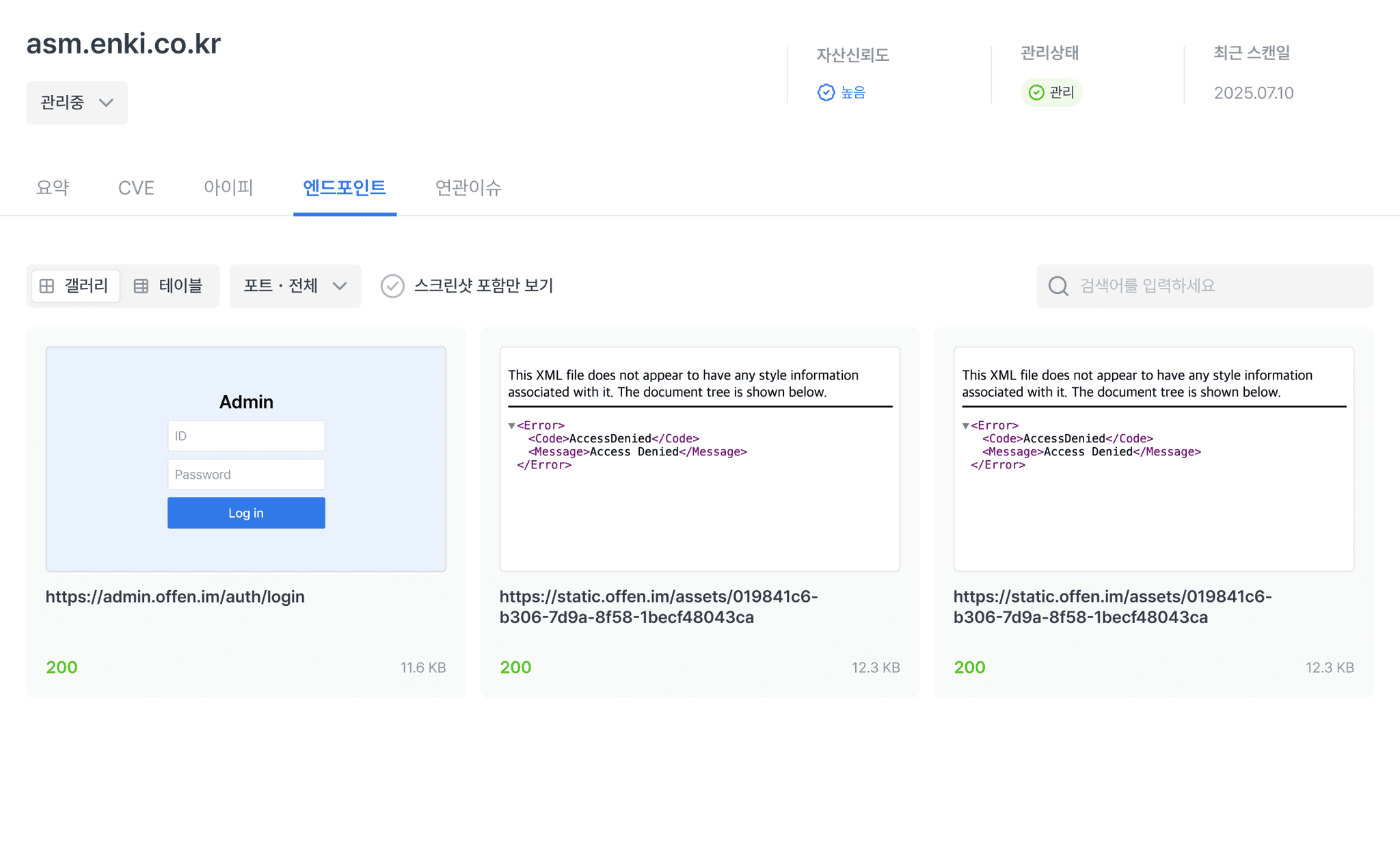Open admin.offen.im/auth/login endpoint link
The width and height of the screenshot is (1400, 850).
(175, 596)
